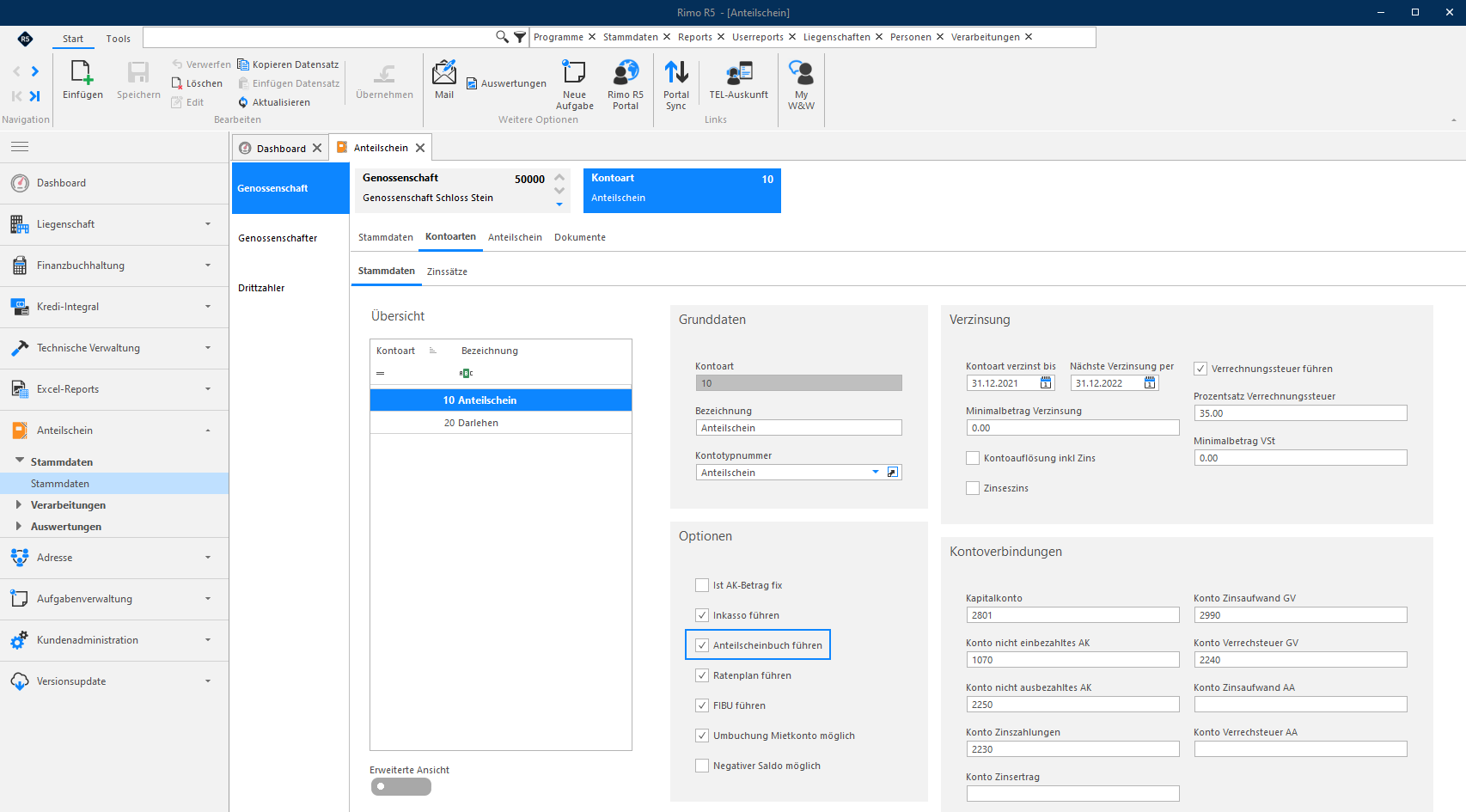Open calendar for Kontoart verzinst bis
The height and width of the screenshot is (812, 1466).
pos(1046,383)
